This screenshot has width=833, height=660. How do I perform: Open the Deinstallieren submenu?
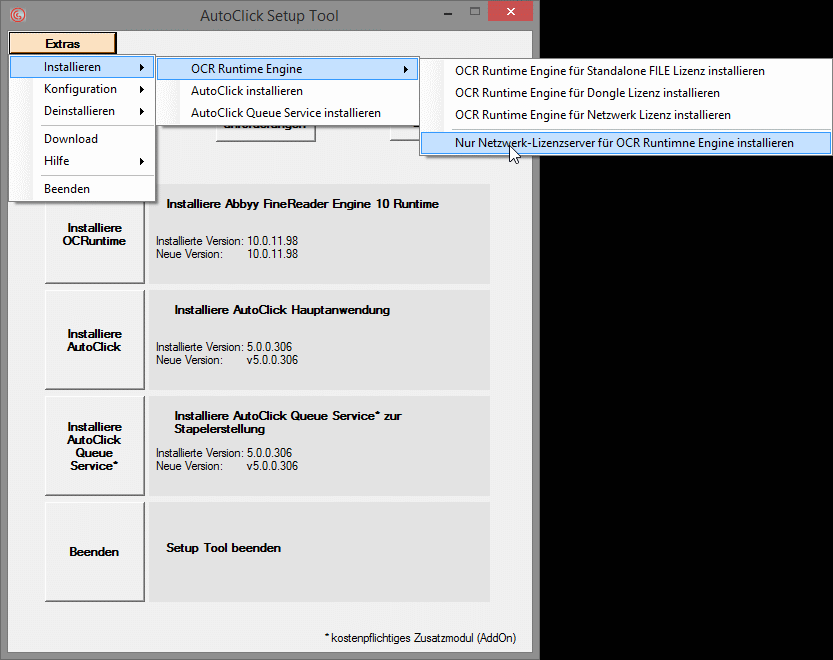(82, 111)
